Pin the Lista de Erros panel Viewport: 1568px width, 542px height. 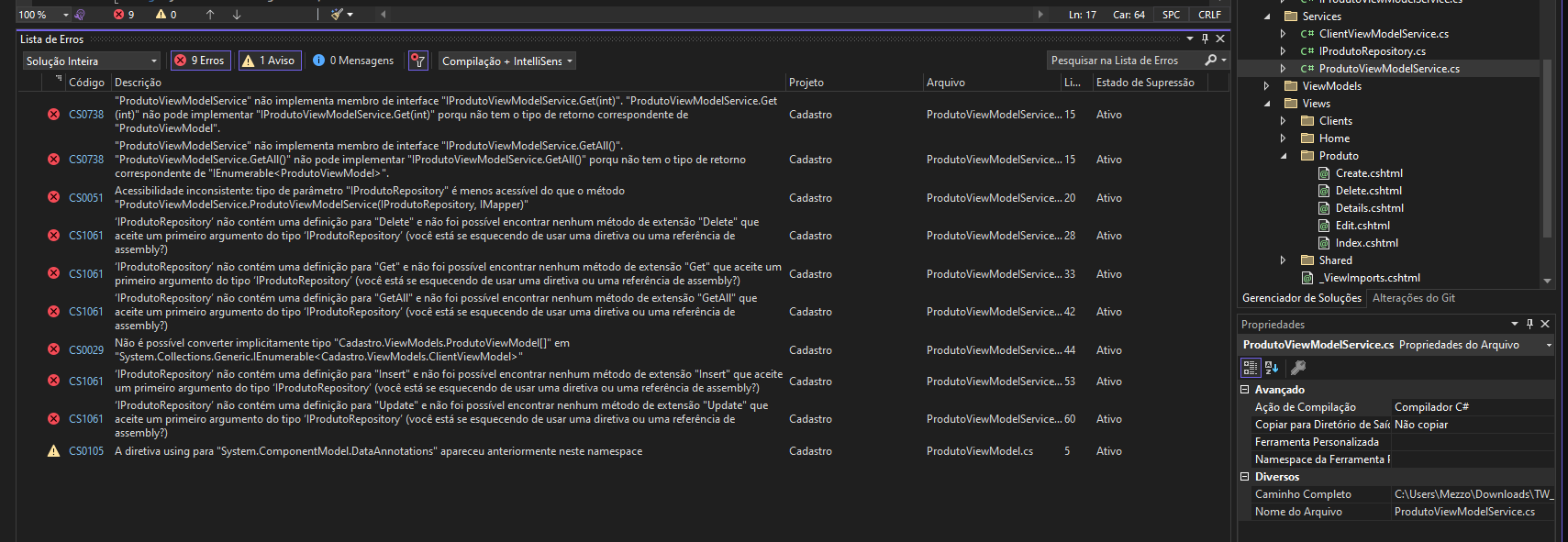pyautogui.click(x=1205, y=39)
